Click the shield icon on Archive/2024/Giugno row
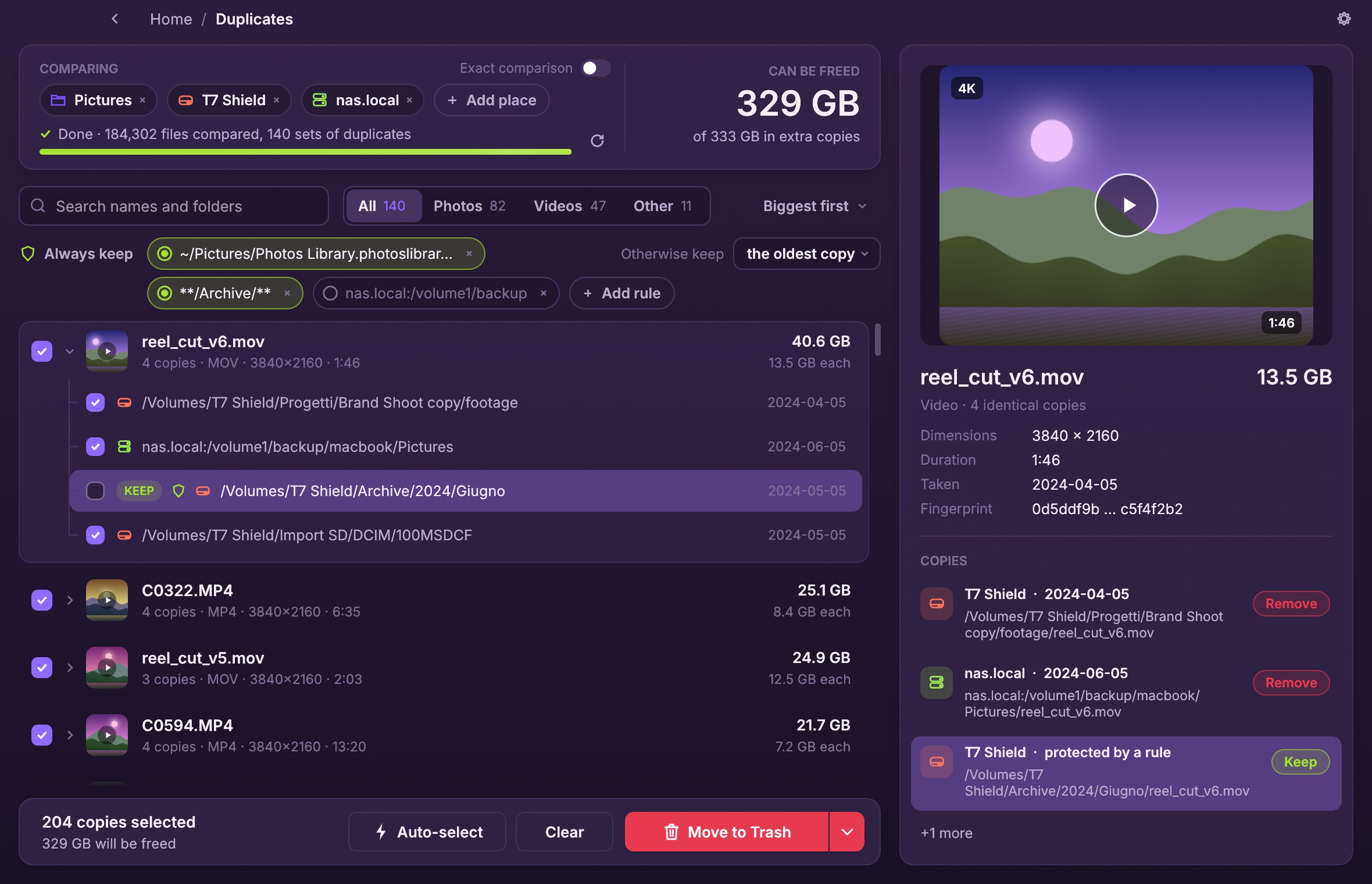 (x=178, y=491)
